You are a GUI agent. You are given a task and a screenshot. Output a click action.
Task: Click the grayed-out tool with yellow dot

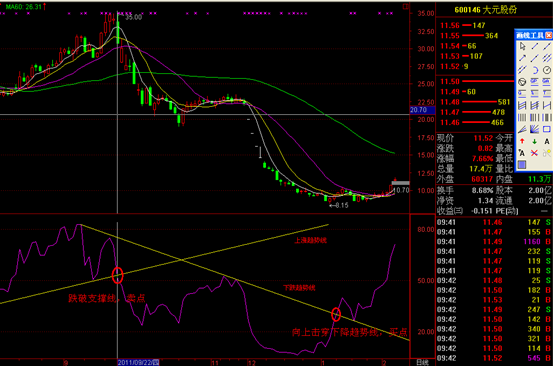tap(547, 153)
